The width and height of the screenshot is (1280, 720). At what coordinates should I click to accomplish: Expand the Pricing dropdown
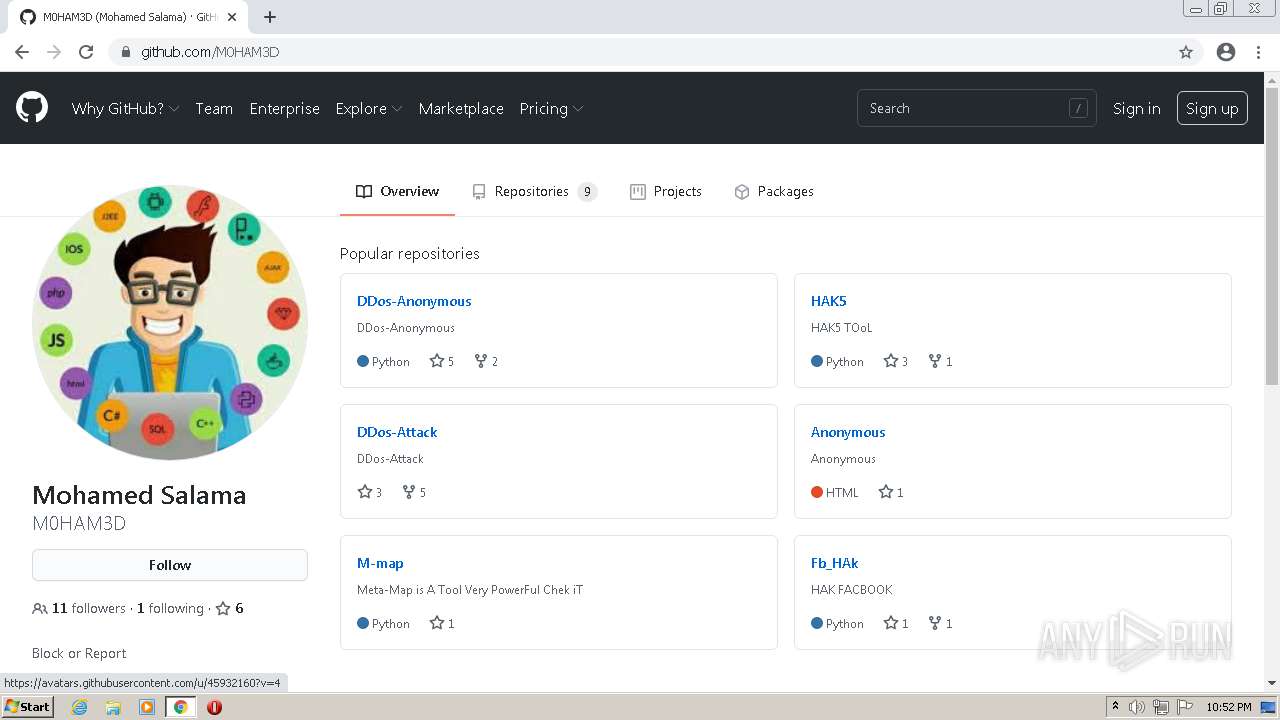point(551,109)
